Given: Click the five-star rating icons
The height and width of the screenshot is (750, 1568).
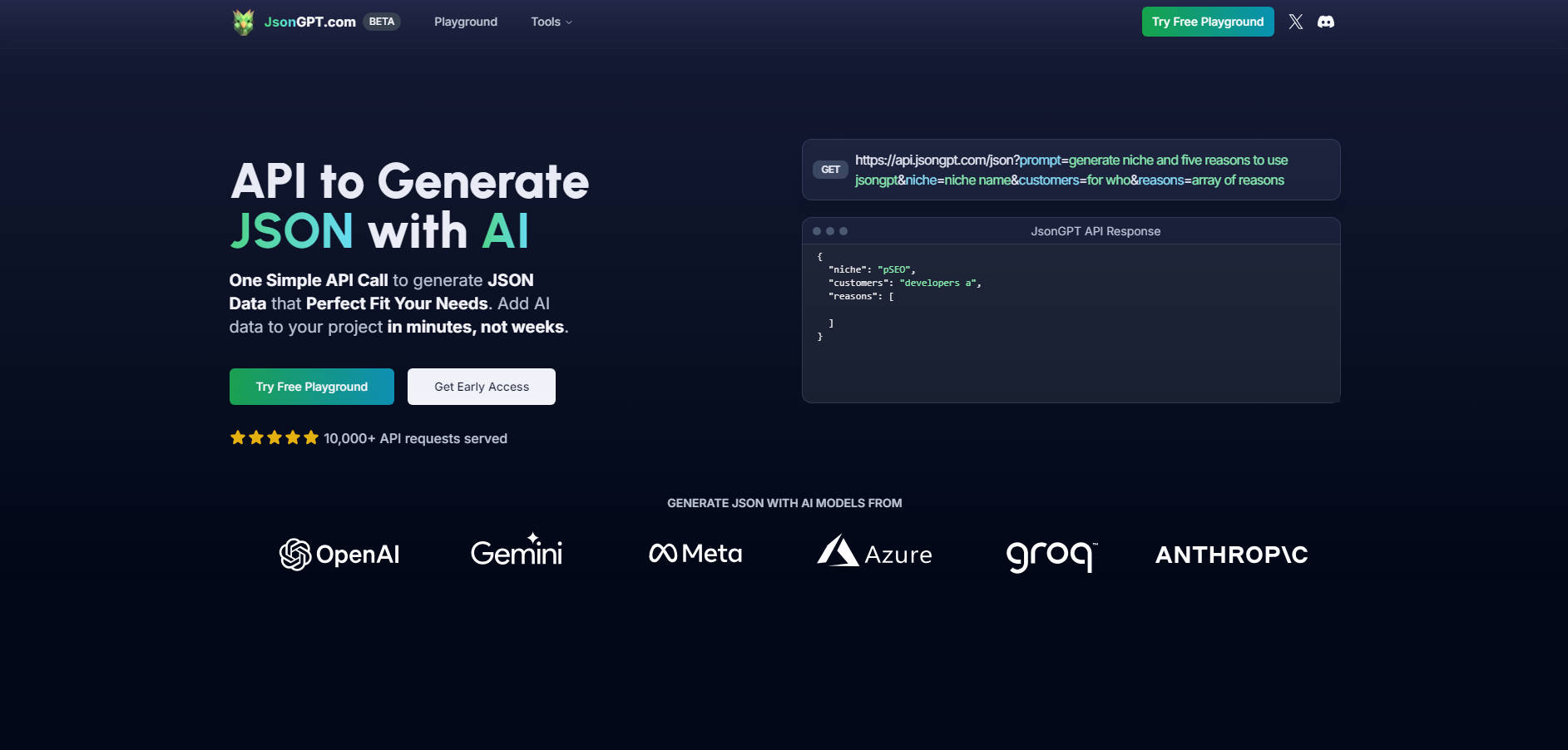Looking at the screenshot, I should click(275, 437).
